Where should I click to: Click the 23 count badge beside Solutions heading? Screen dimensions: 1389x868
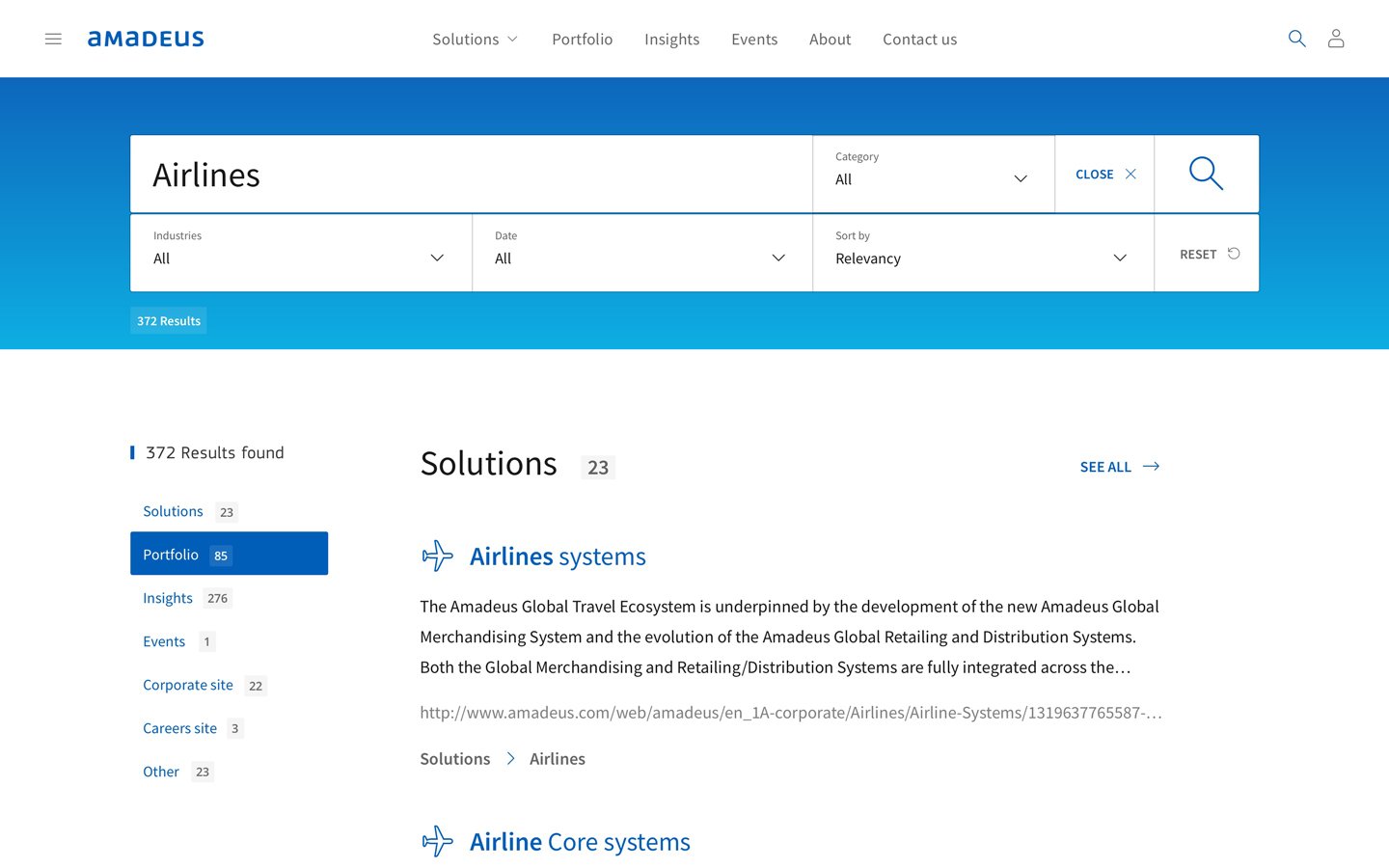click(x=598, y=468)
